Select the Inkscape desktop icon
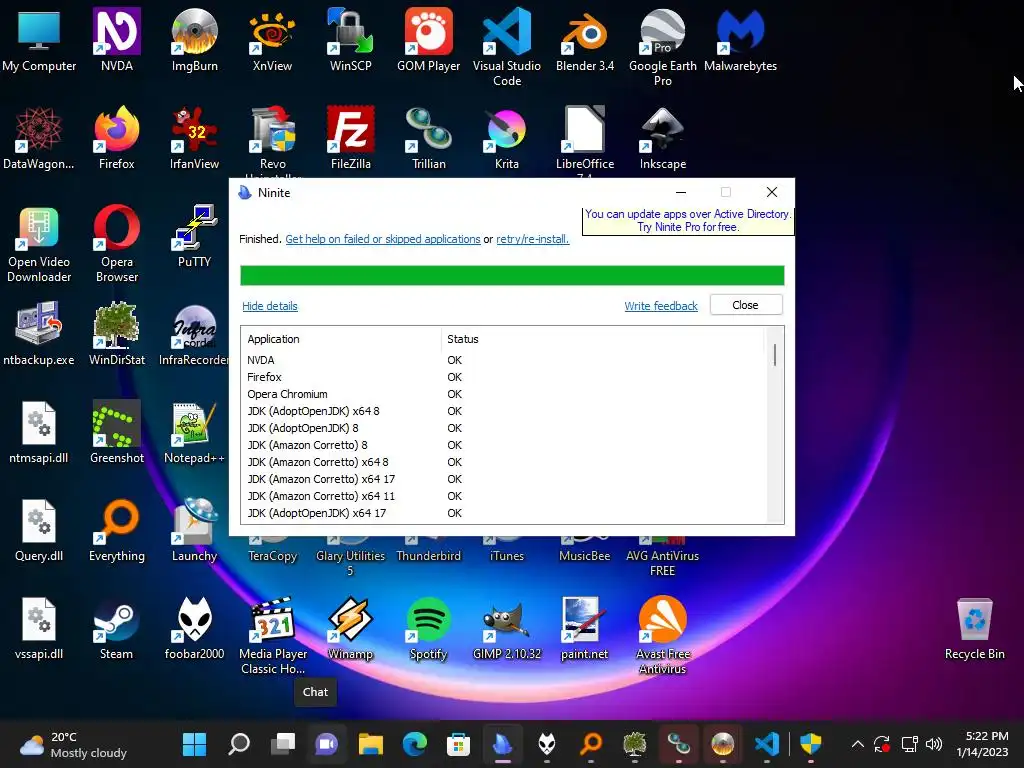This screenshot has width=1024, height=768. 663,138
